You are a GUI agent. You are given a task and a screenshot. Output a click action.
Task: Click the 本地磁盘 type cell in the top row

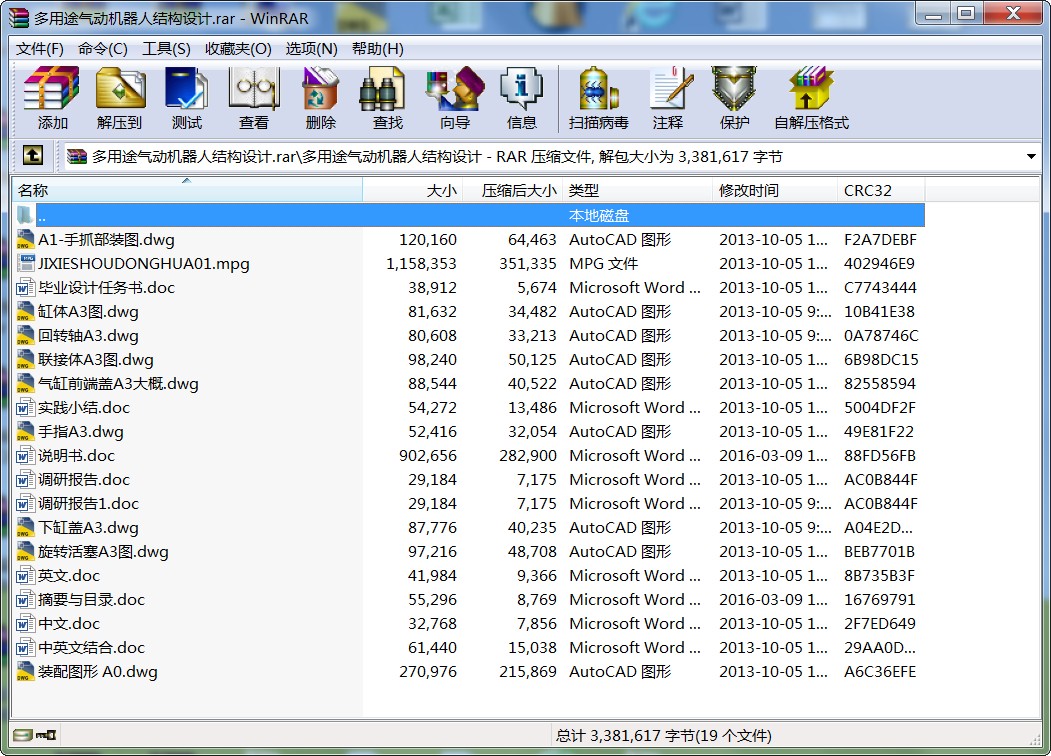[x=599, y=216]
